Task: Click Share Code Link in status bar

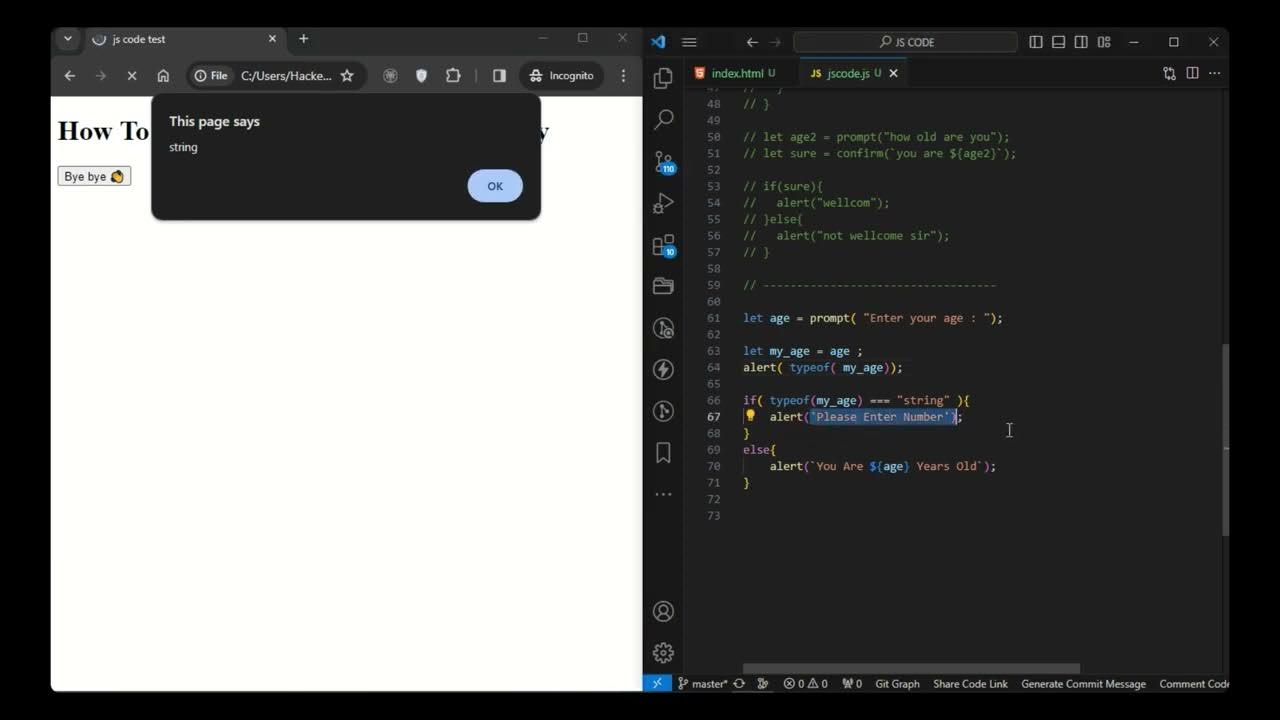Action: tap(970, 684)
